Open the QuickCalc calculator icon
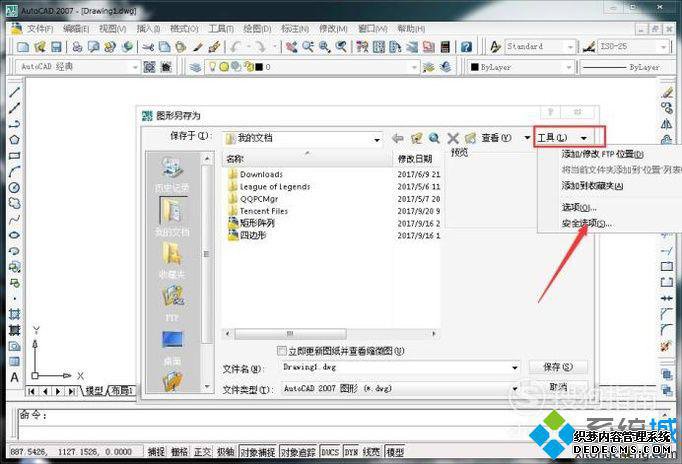 pyautogui.click(x=445, y=47)
